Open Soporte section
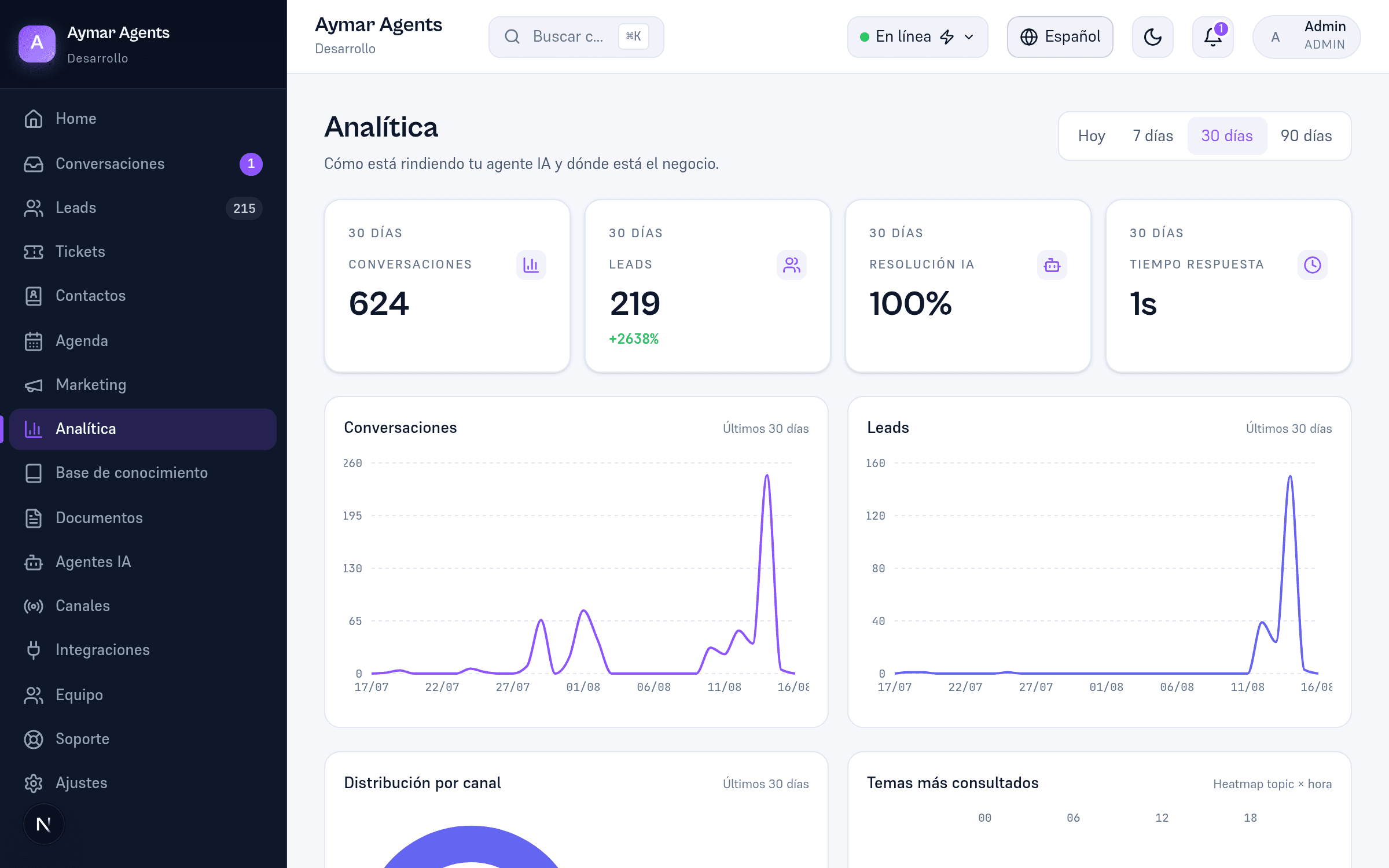The image size is (1389, 868). point(143,739)
